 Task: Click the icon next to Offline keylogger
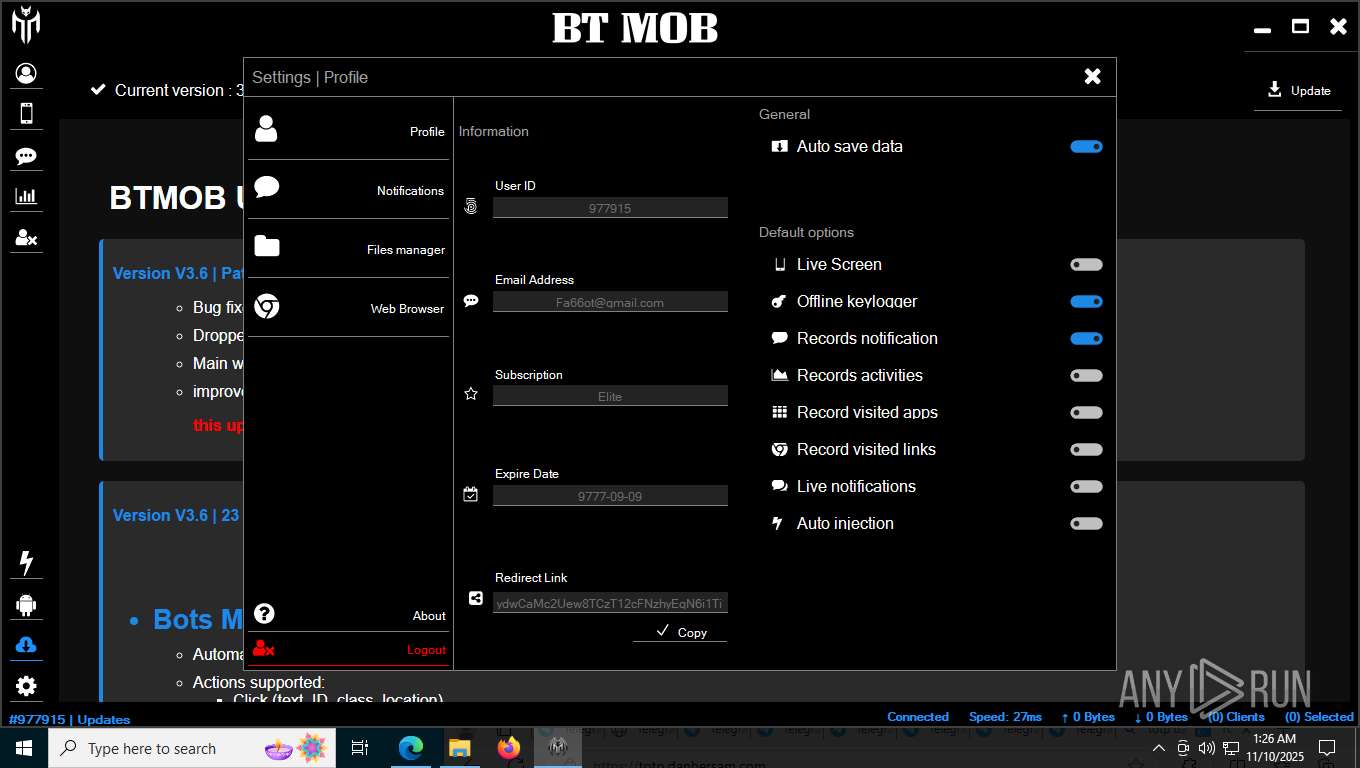coord(780,301)
